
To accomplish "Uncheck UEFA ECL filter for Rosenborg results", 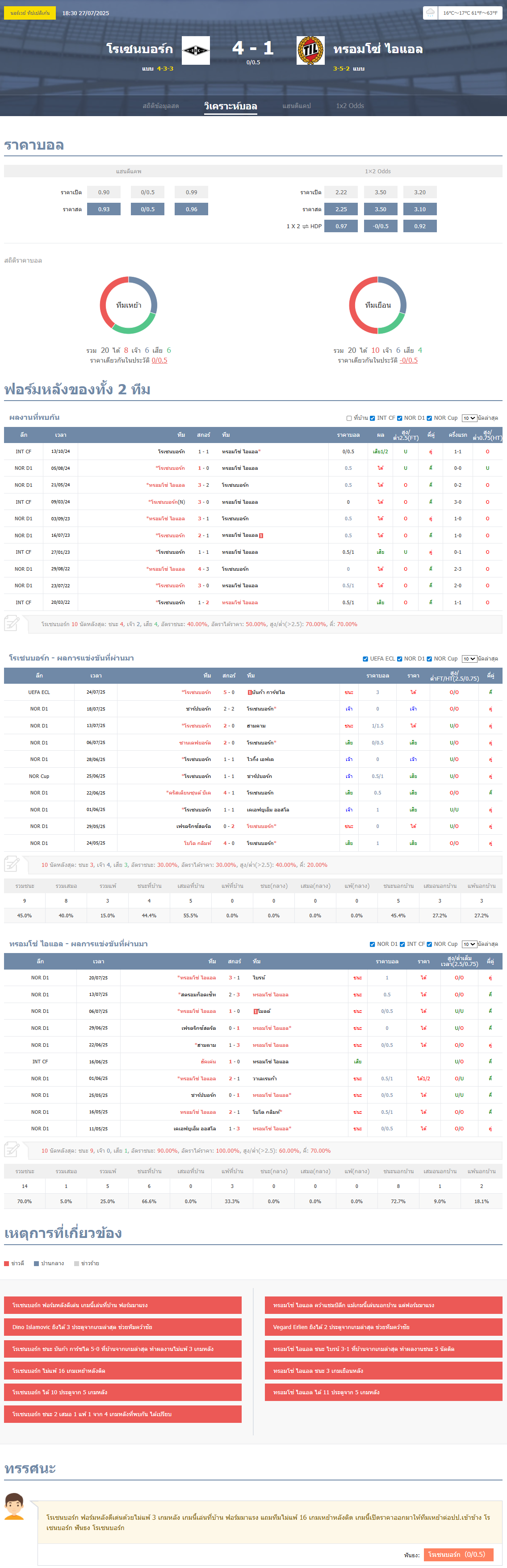I will (365, 659).
